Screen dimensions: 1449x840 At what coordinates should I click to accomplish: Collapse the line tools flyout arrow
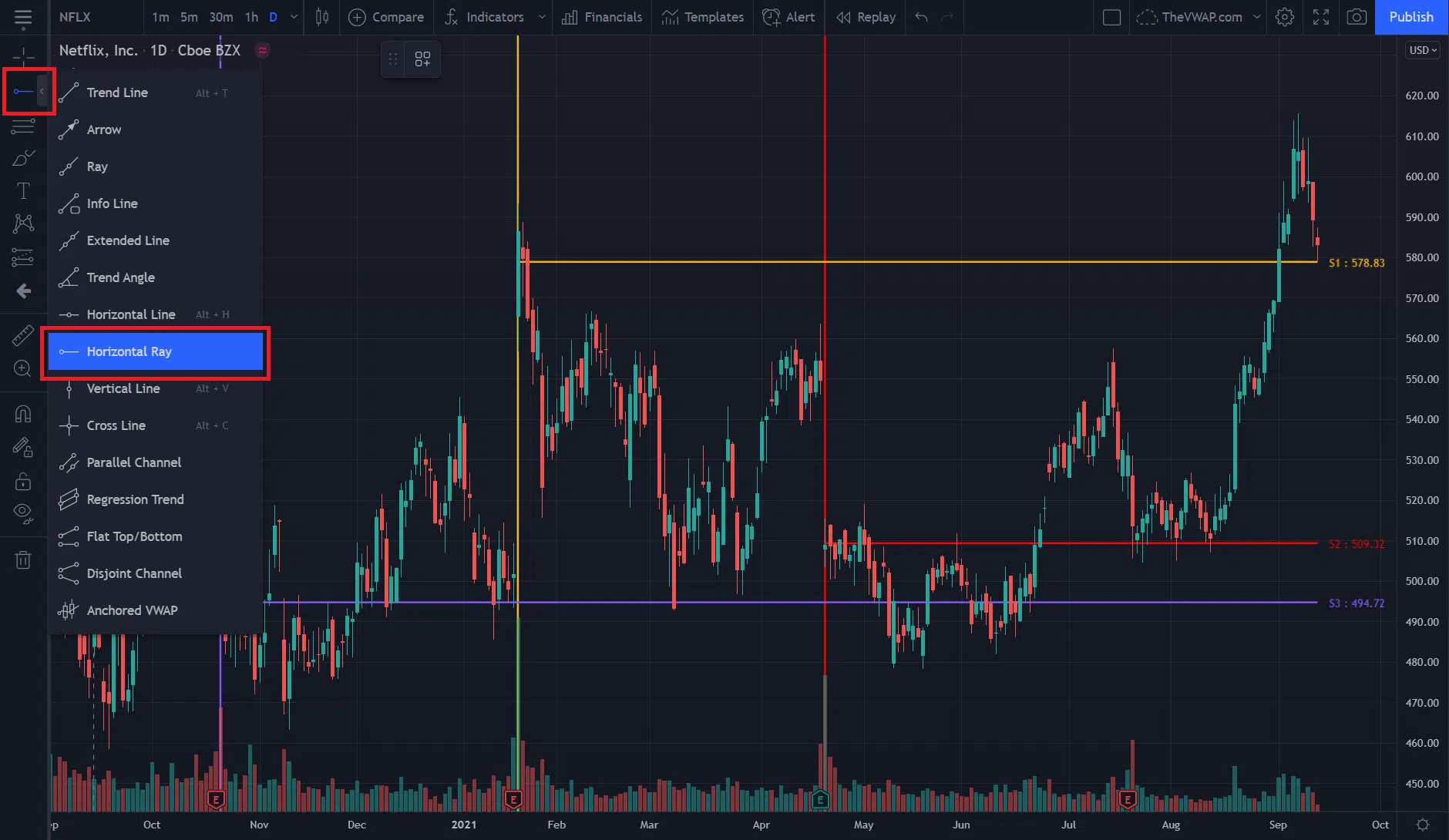point(42,92)
